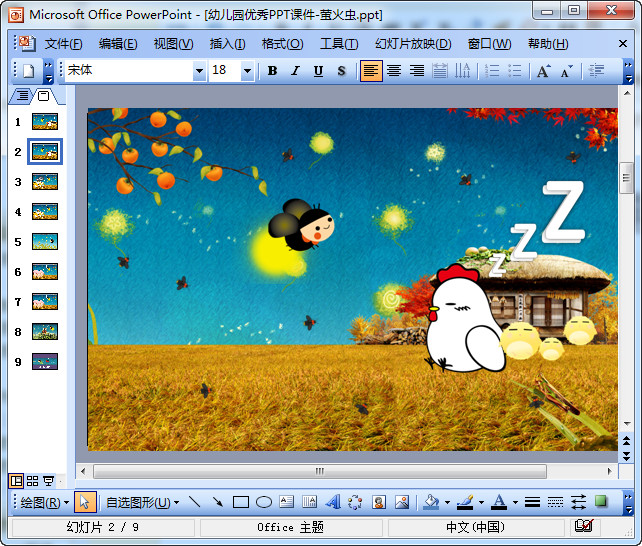Choose Select Objects arrow tool

click(85, 502)
